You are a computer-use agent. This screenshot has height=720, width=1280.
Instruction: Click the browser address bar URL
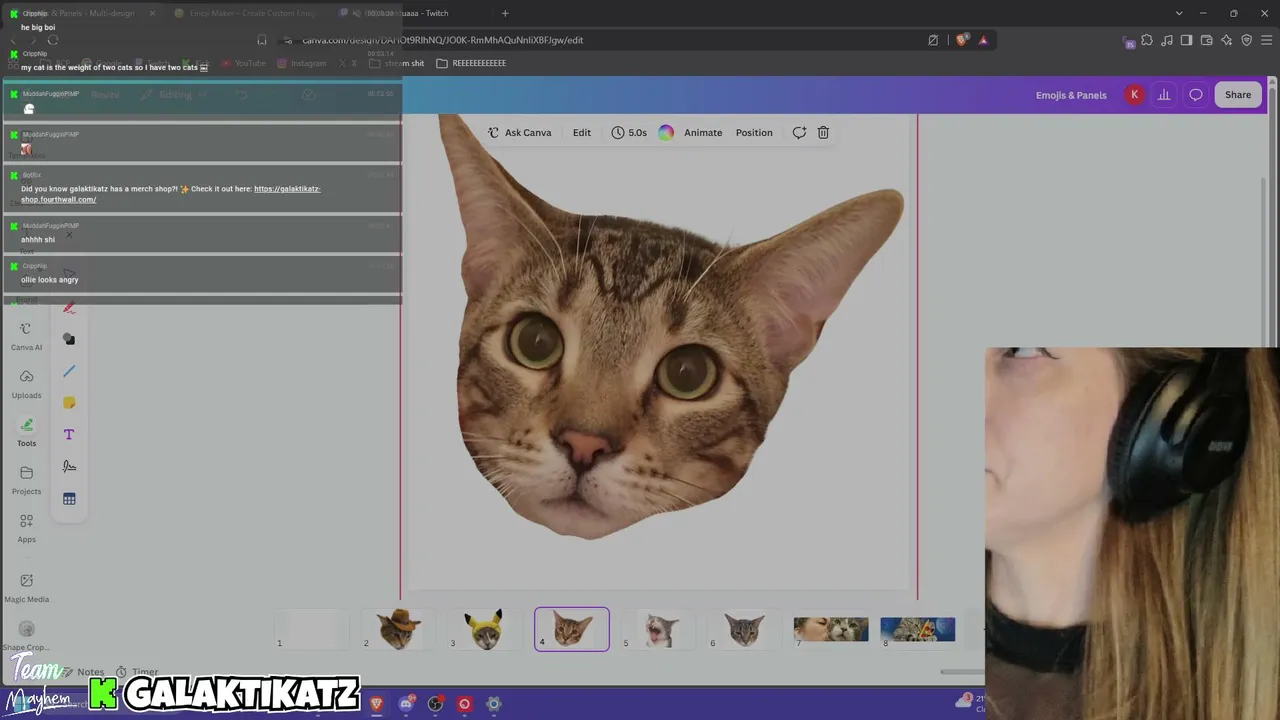pyautogui.click(x=443, y=40)
